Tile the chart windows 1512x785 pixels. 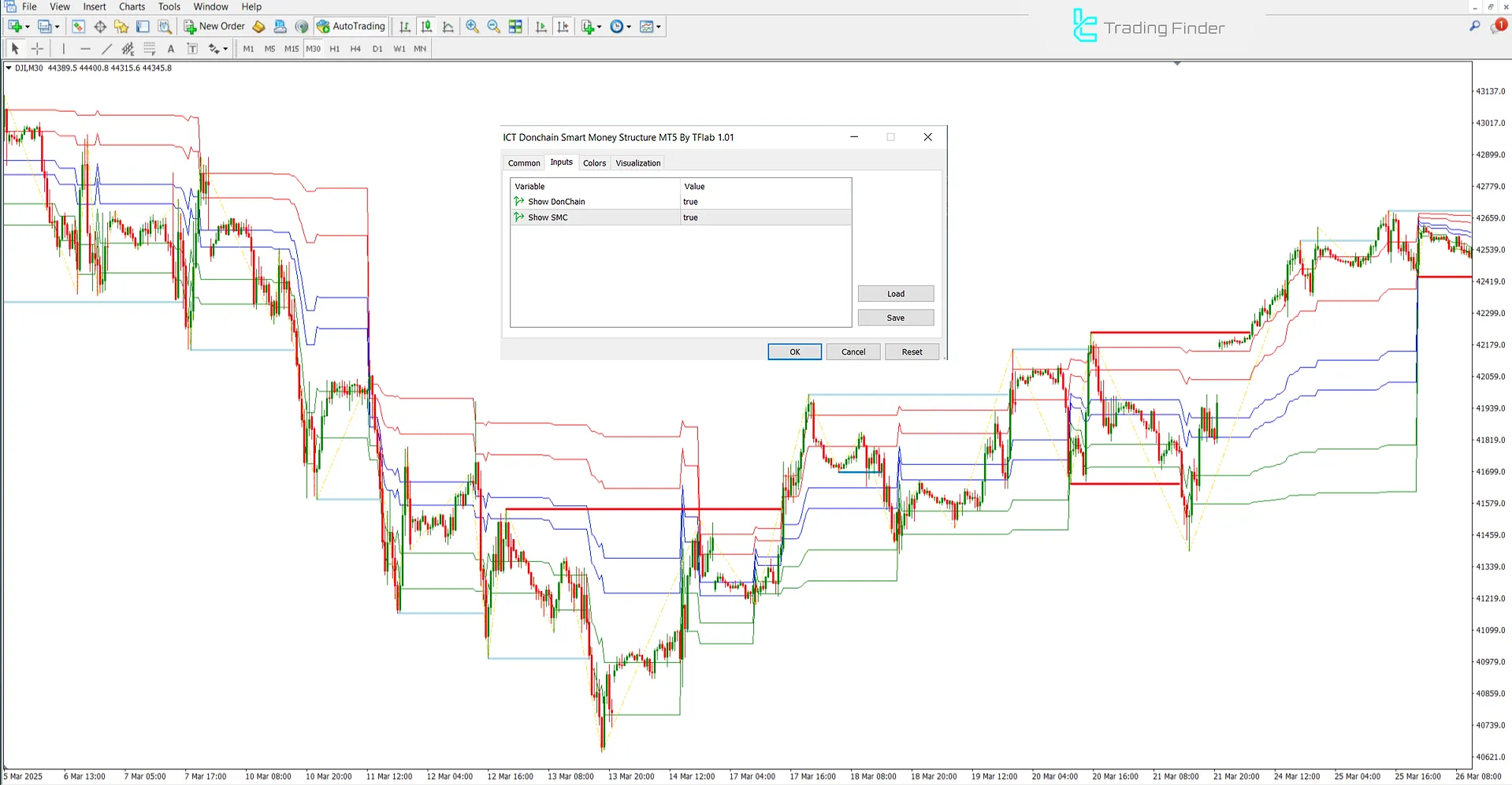point(515,26)
